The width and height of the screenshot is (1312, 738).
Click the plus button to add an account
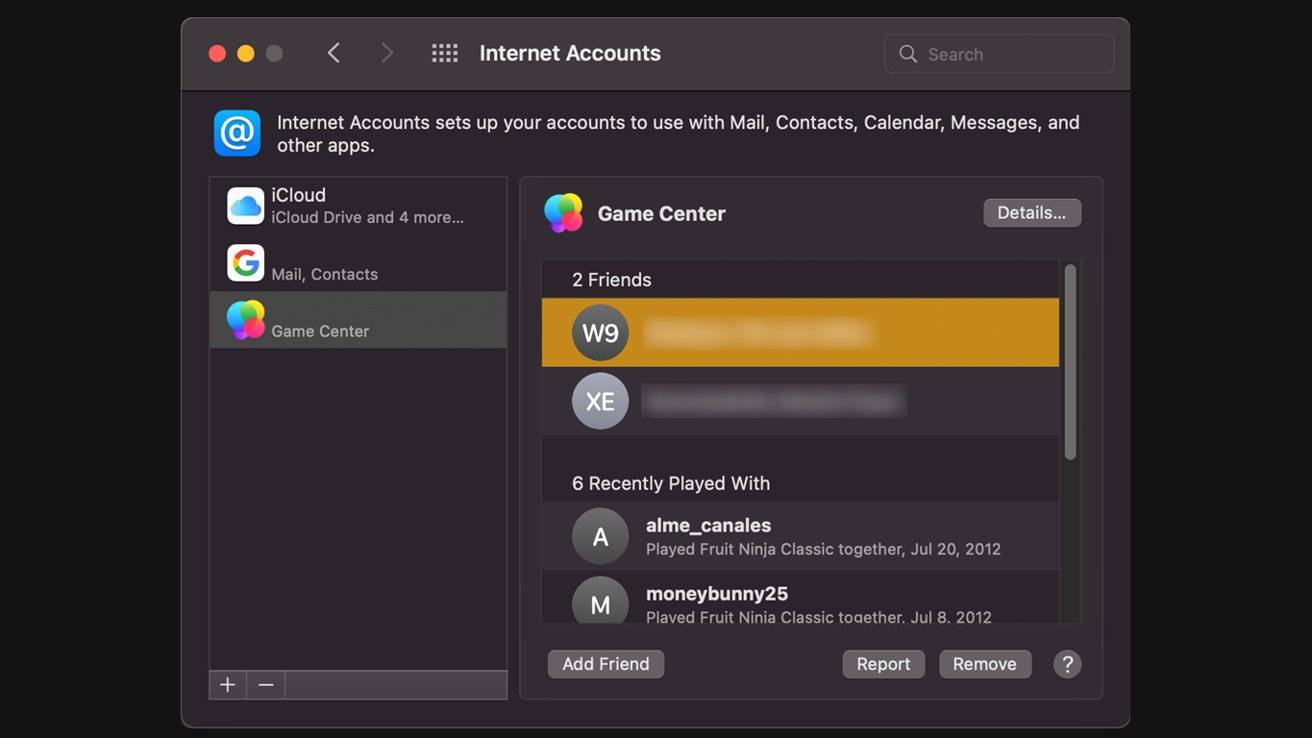227,684
